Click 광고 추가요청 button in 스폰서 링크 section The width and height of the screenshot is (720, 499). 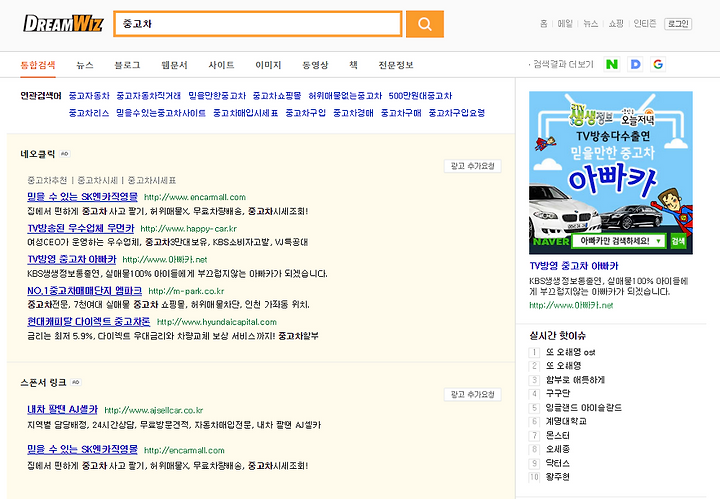click(472, 395)
